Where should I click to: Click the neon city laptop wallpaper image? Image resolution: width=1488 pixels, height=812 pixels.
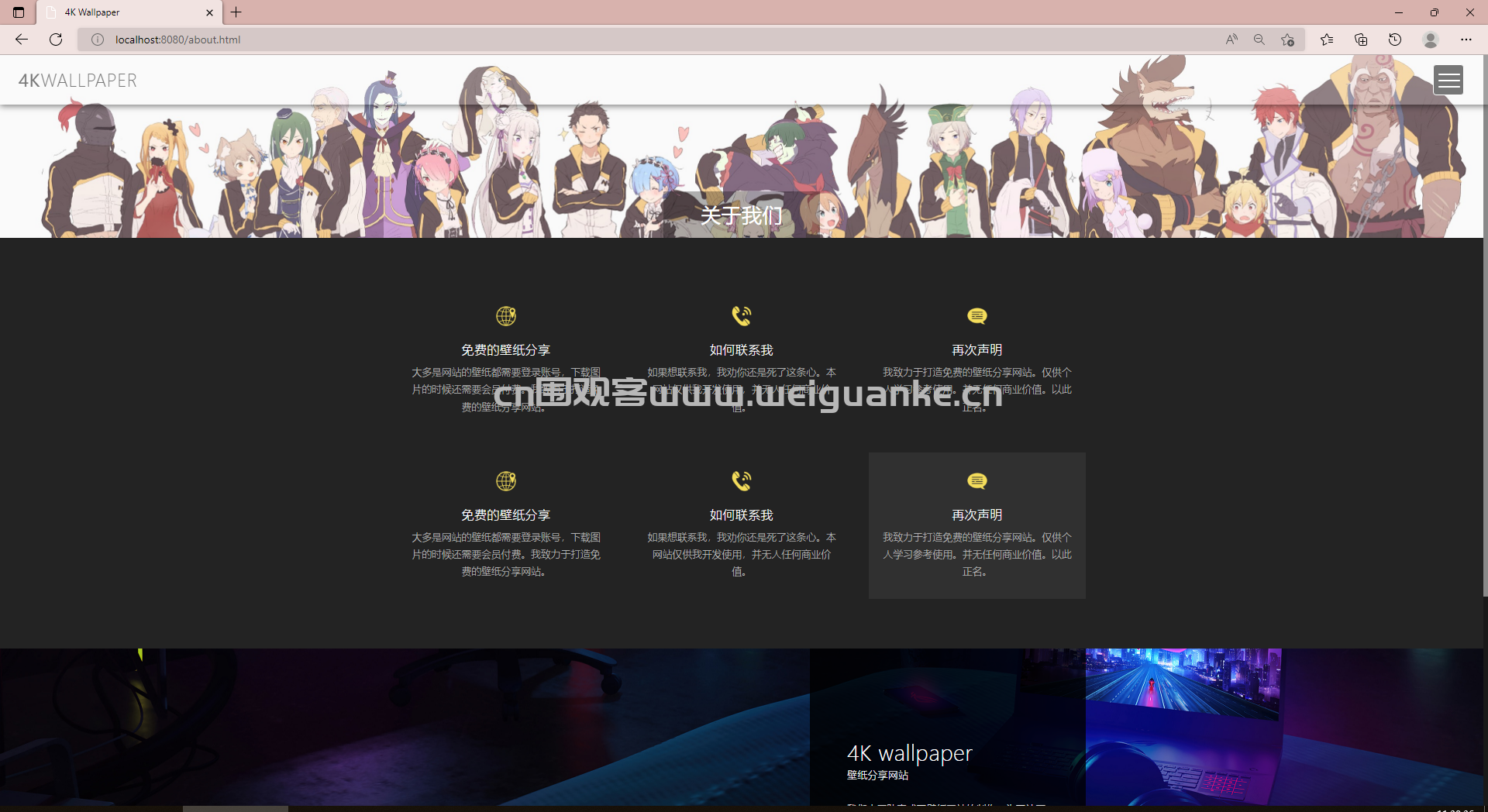point(1284,727)
